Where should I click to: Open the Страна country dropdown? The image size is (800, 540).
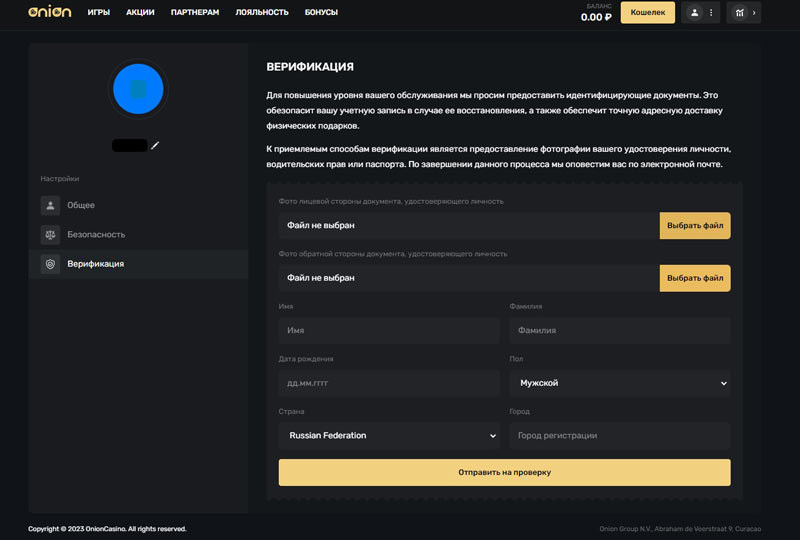coord(389,436)
